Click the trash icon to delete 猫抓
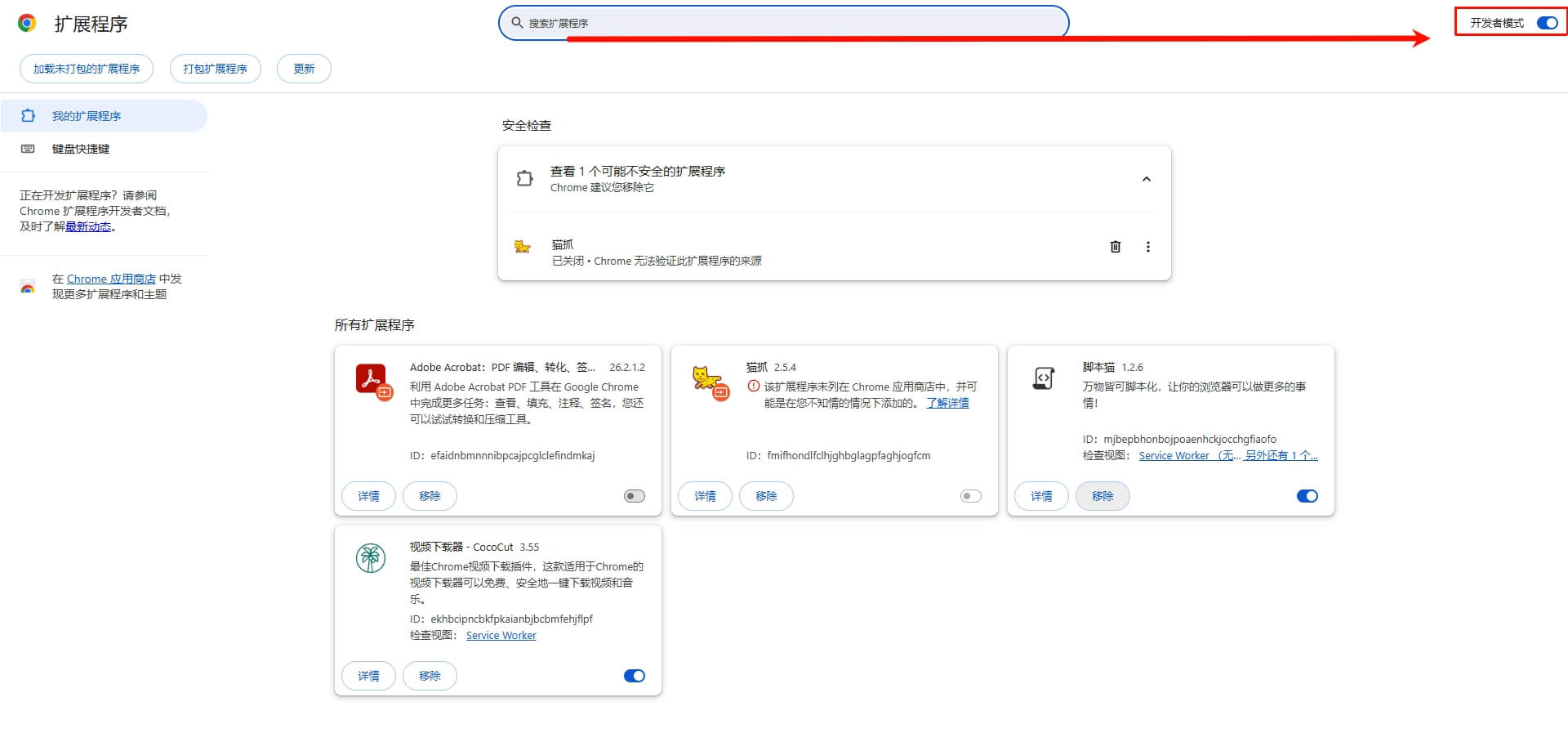The image size is (1568, 751). (x=1116, y=246)
